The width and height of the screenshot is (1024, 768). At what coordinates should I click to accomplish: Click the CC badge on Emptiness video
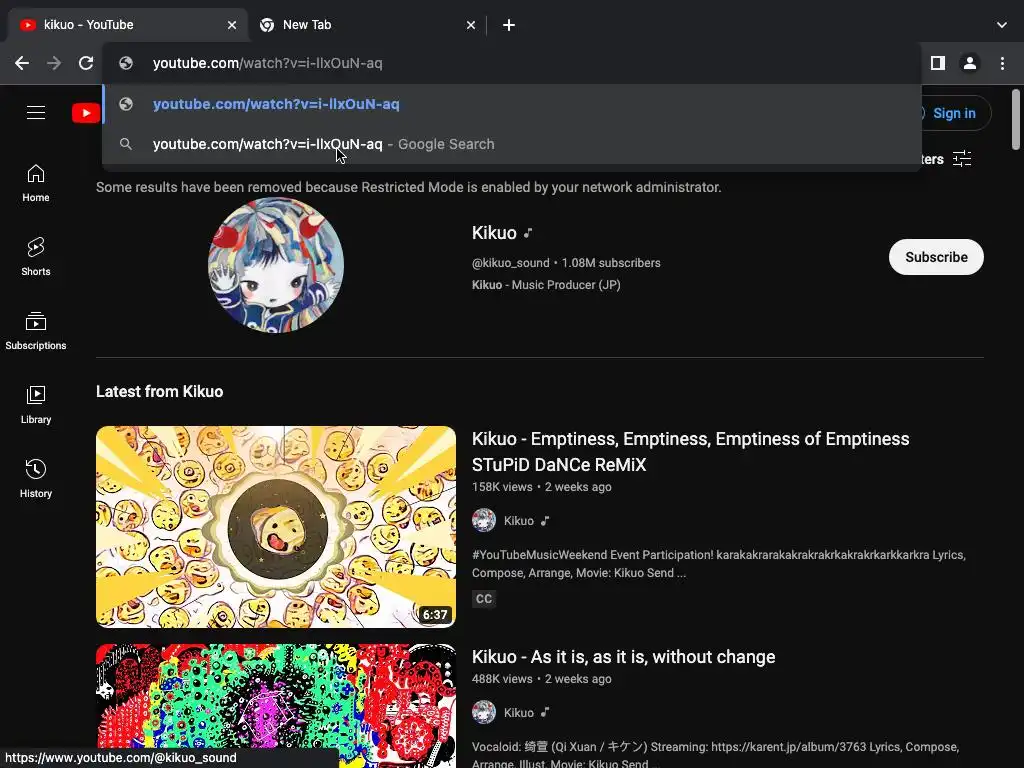484,598
